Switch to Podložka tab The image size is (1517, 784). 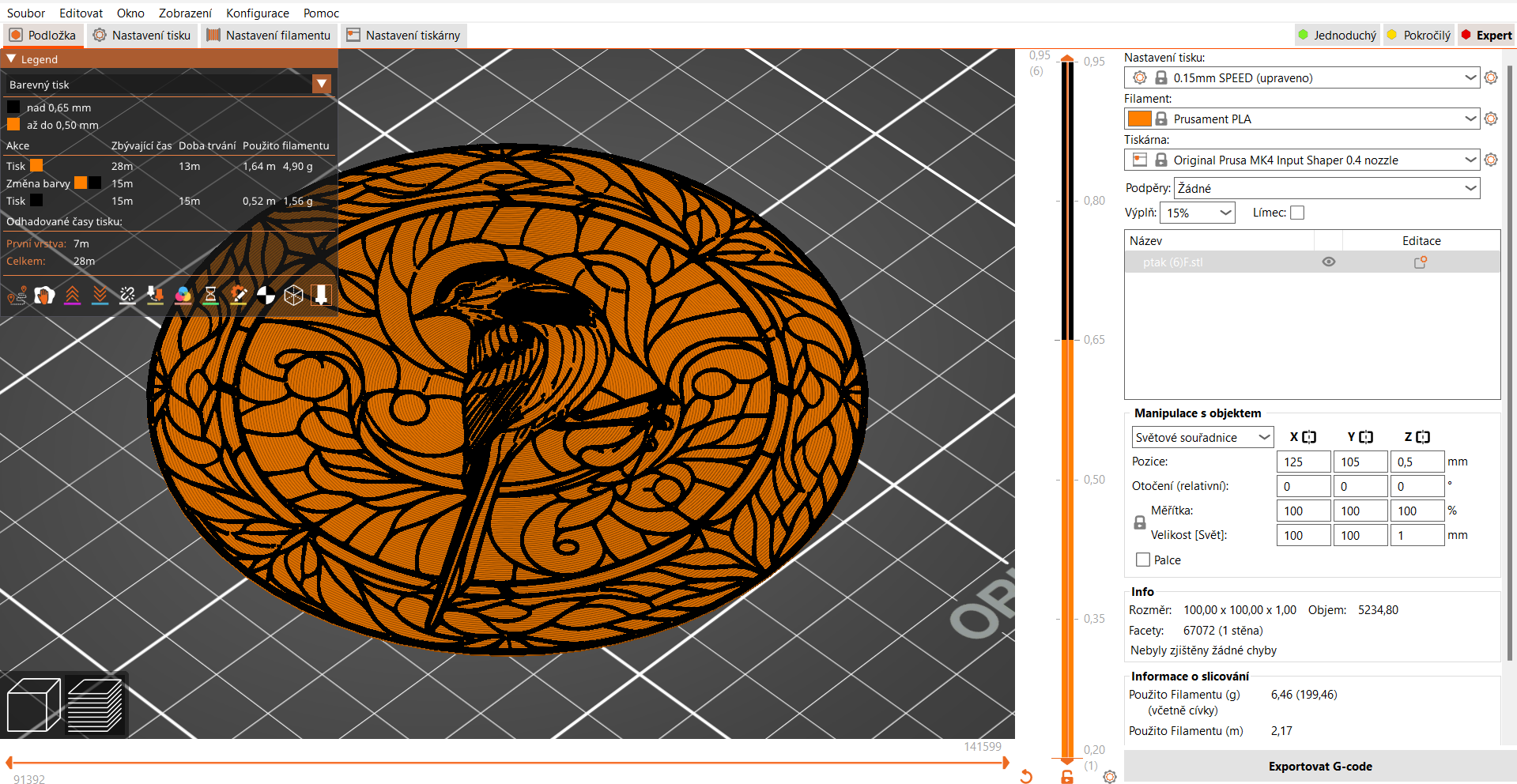[x=43, y=35]
